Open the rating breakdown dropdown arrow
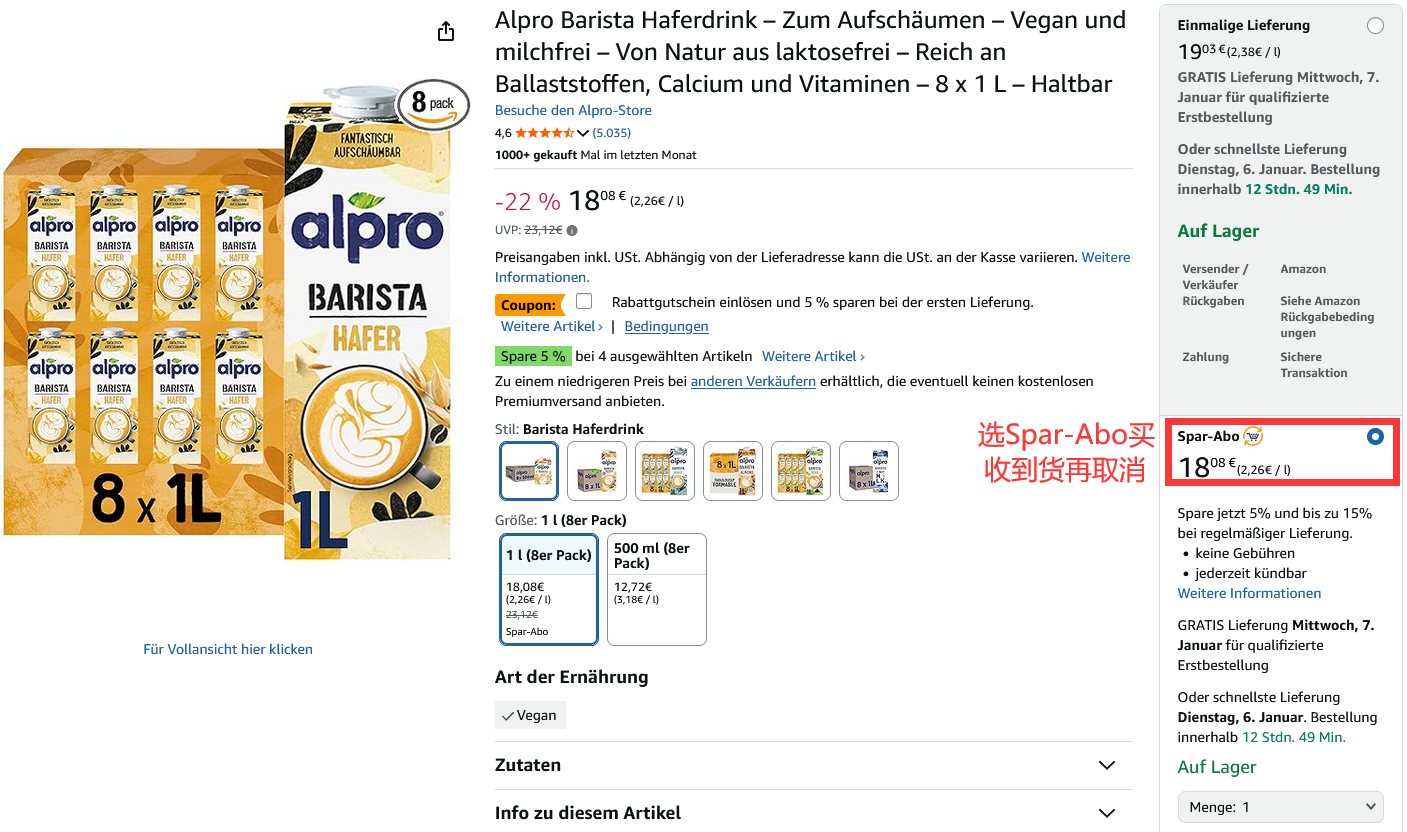Screen dimensions: 1407x832 [583, 133]
